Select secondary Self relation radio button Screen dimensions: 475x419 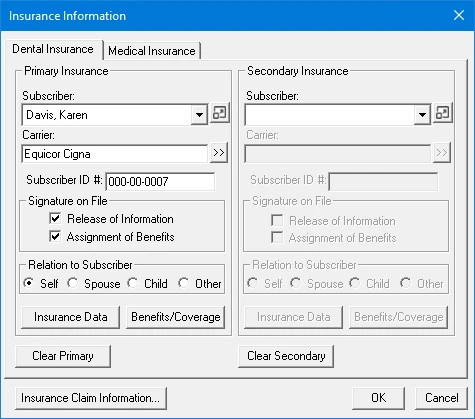click(x=252, y=283)
